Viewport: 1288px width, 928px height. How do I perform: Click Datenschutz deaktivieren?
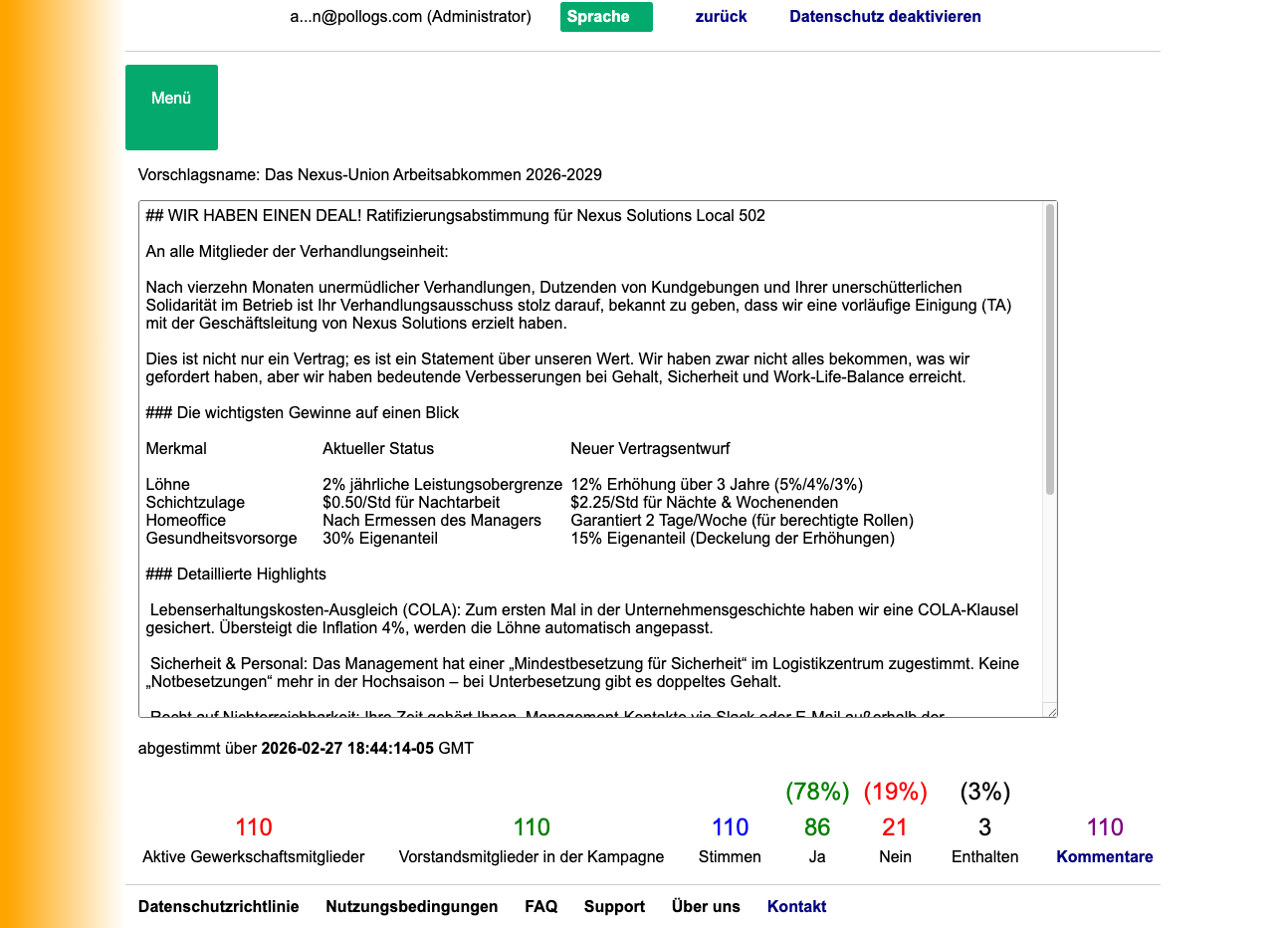click(885, 16)
